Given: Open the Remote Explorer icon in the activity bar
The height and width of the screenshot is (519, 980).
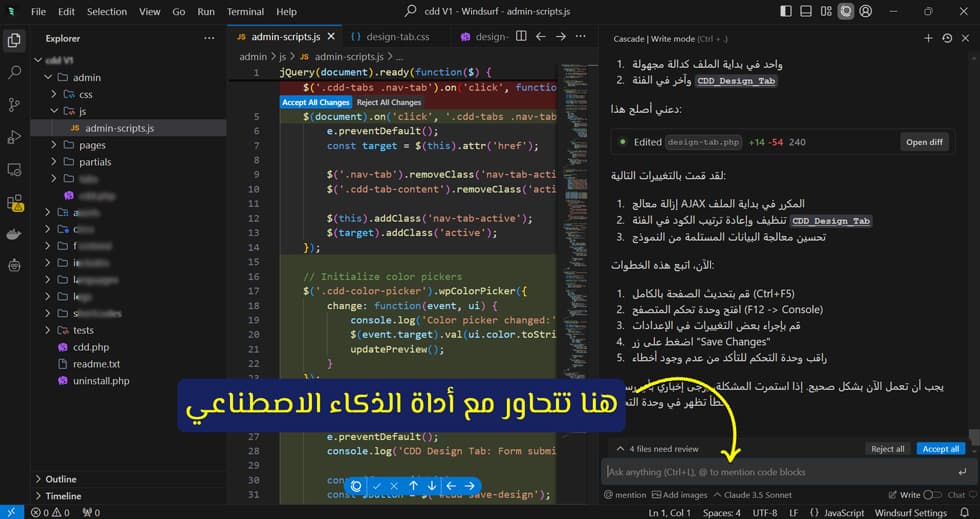Looking at the screenshot, I should coord(14,169).
